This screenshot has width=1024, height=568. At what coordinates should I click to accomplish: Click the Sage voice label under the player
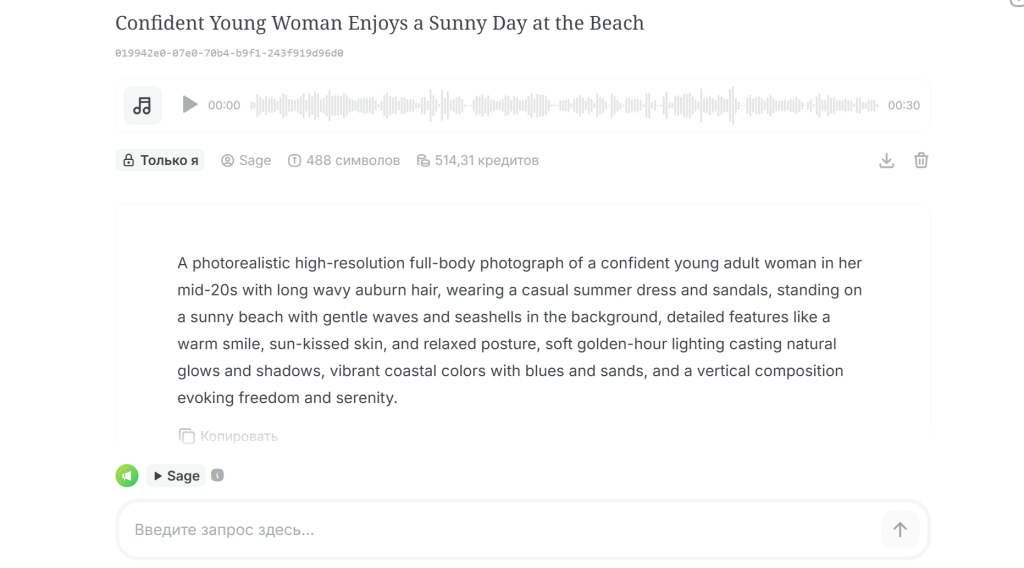pos(246,161)
